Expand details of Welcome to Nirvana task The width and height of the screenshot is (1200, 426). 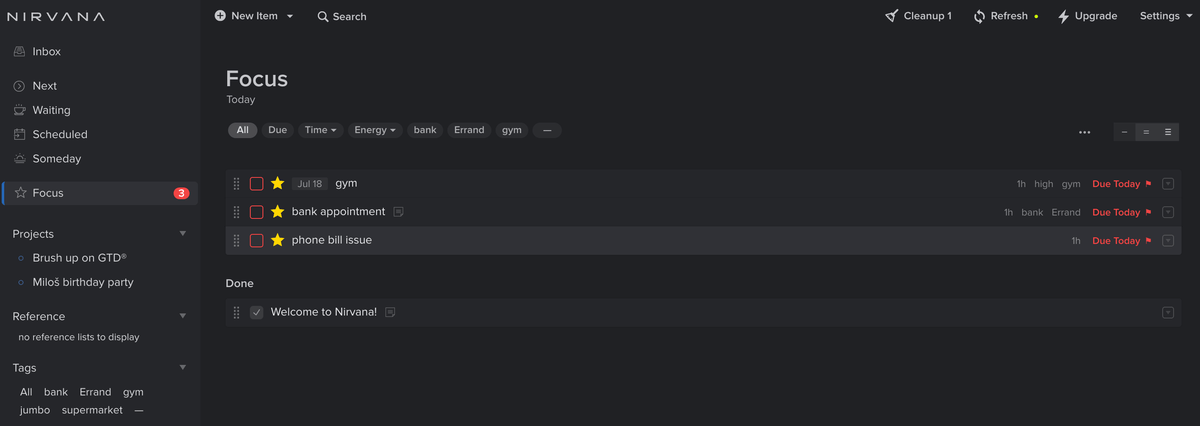1167,313
